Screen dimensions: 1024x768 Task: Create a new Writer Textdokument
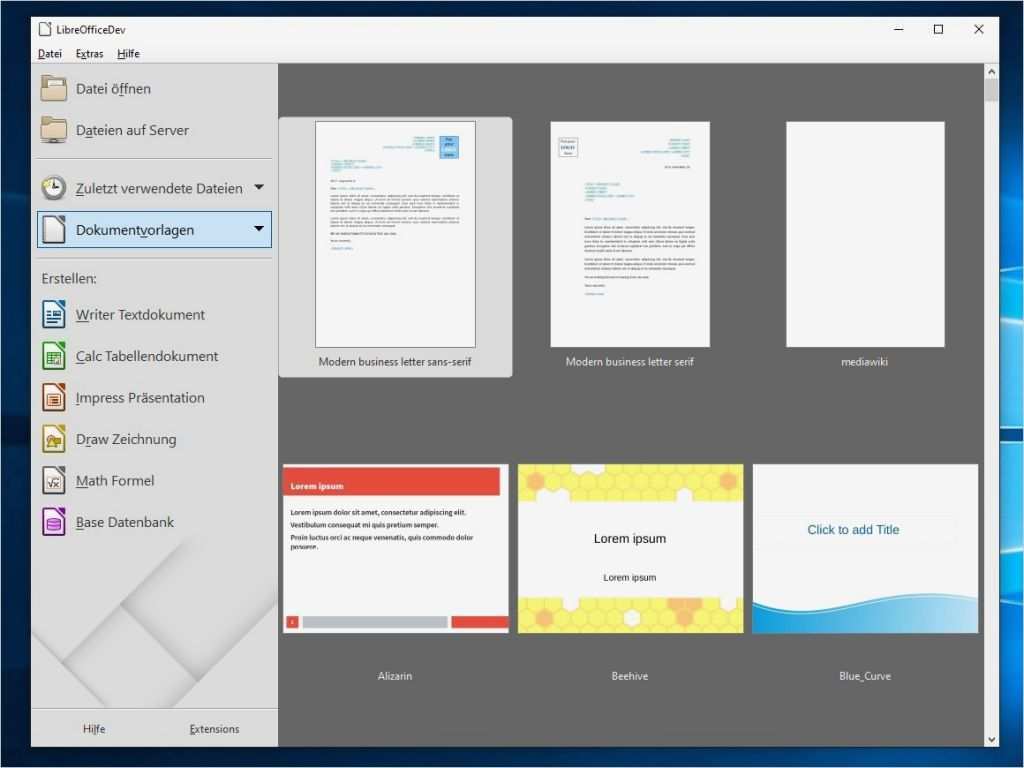pyautogui.click(x=140, y=314)
